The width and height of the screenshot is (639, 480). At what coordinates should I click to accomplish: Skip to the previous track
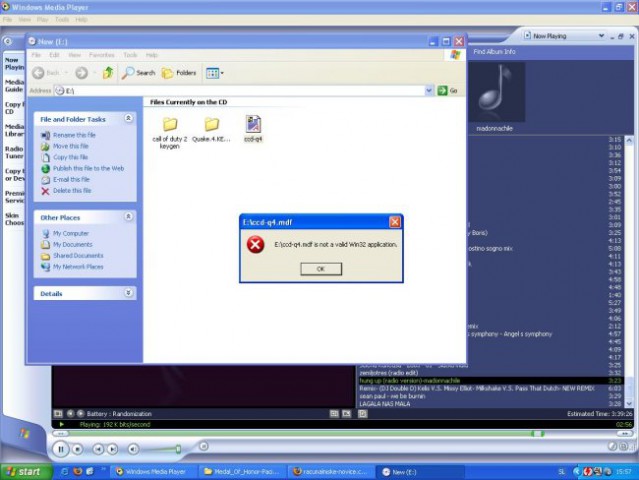tap(98, 449)
